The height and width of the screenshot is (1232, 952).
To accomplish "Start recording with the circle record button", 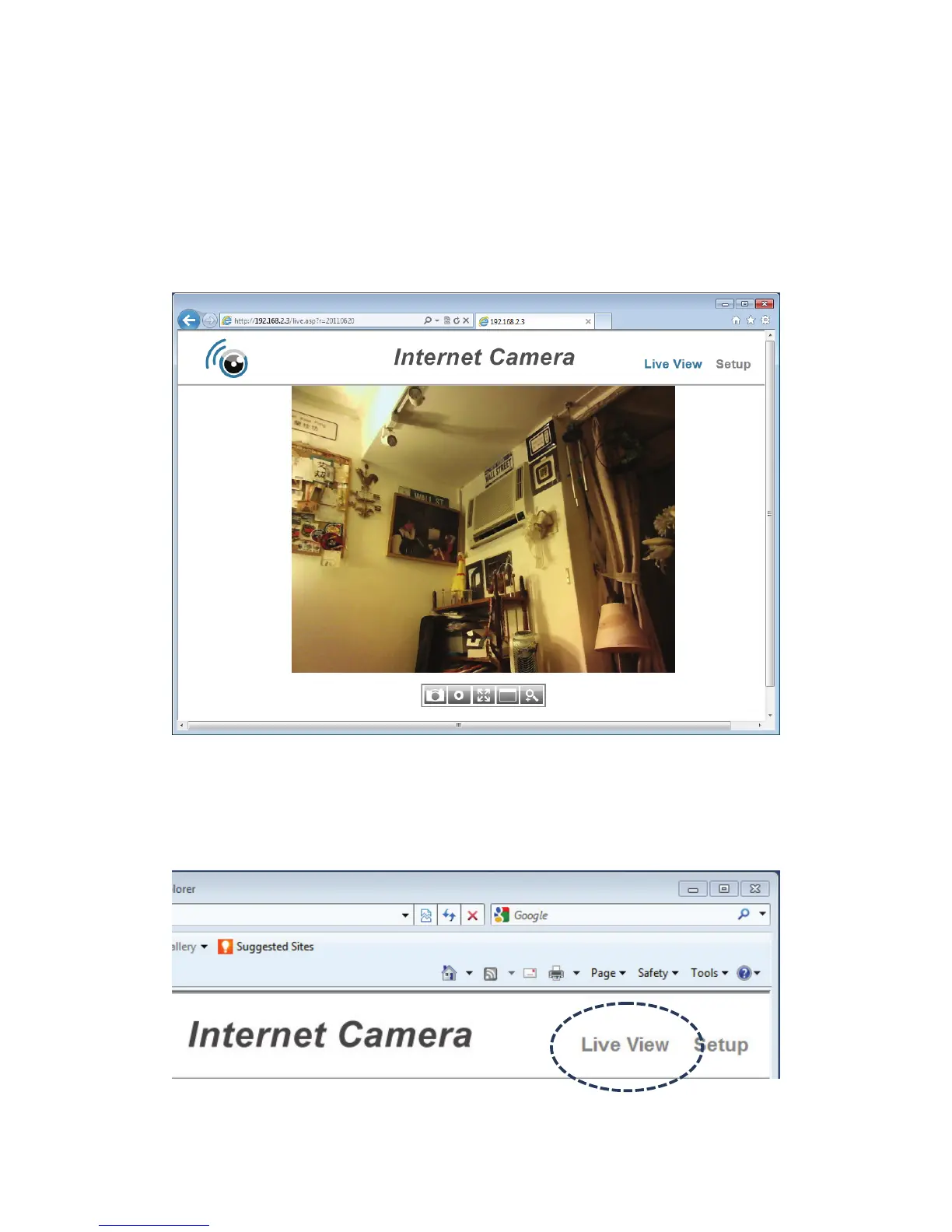I will (x=460, y=695).
